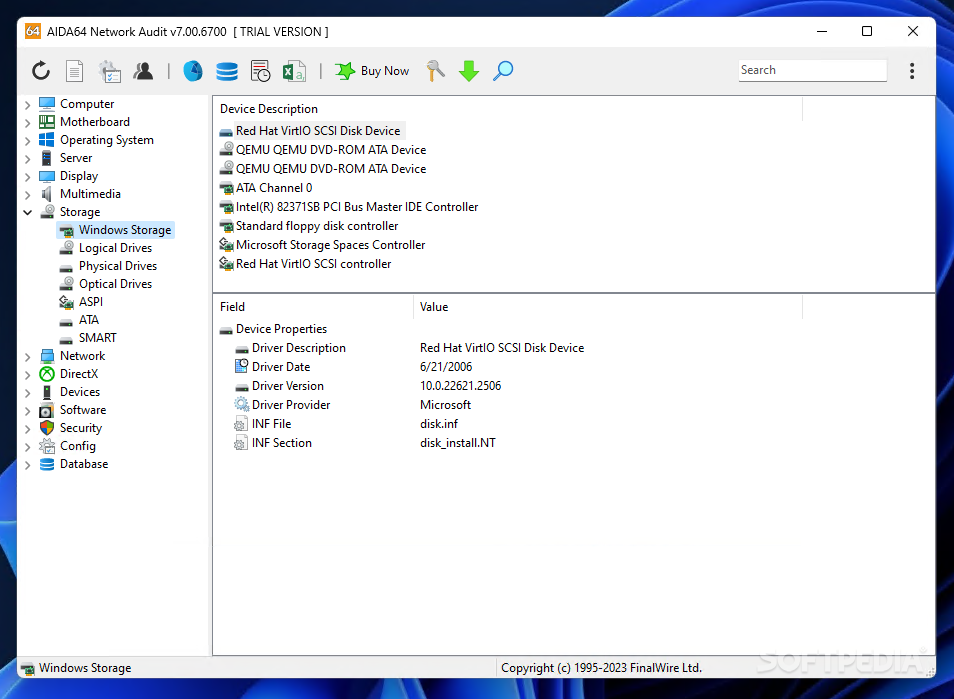Click the Devices icon in tree
The height and width of the screenshot is (699, 954).
tap(47, 392)
